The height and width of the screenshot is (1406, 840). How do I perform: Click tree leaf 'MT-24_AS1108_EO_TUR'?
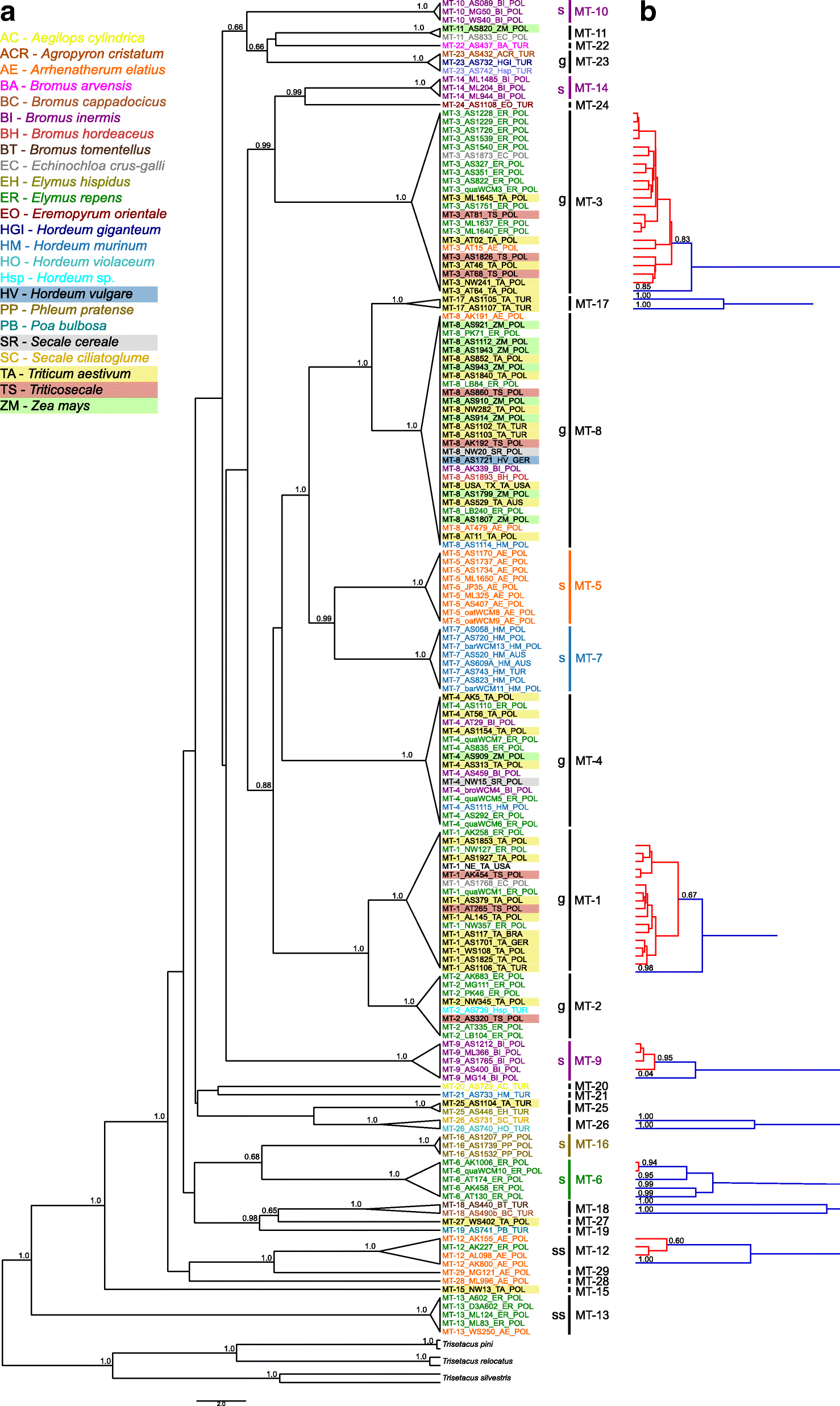(488, 105)
